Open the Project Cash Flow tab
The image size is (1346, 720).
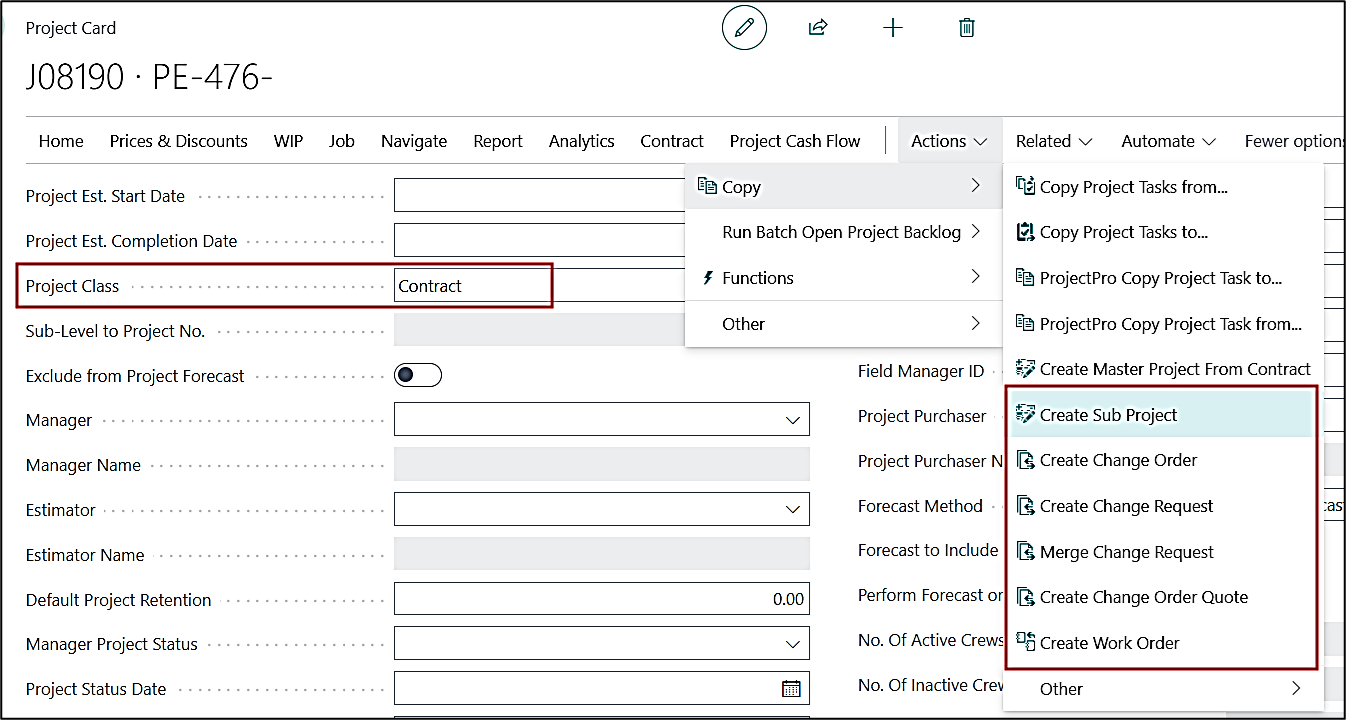coord(794,141)
